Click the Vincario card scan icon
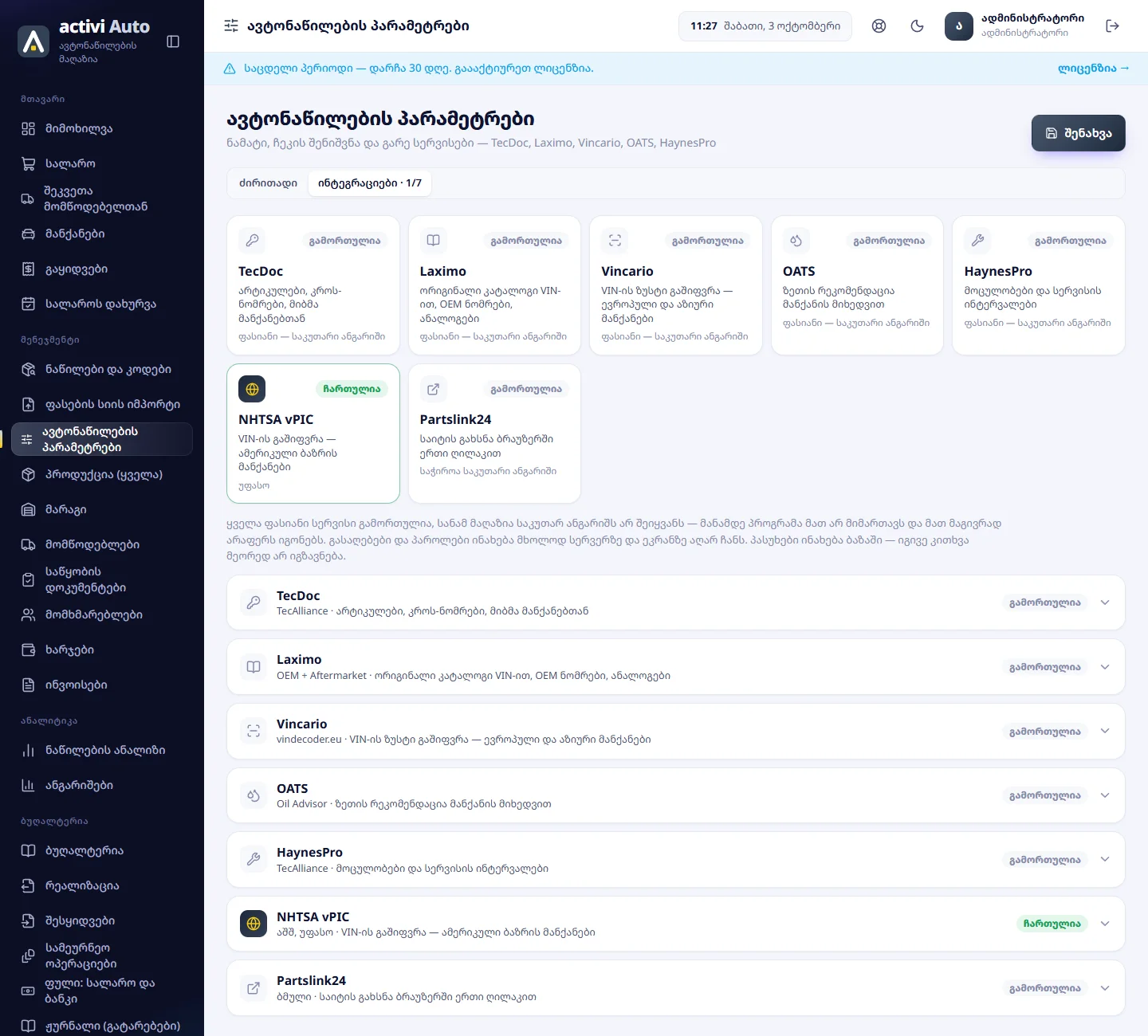Image resolution: width=1148 pixels, height=1036 pixels. point(615,240)
